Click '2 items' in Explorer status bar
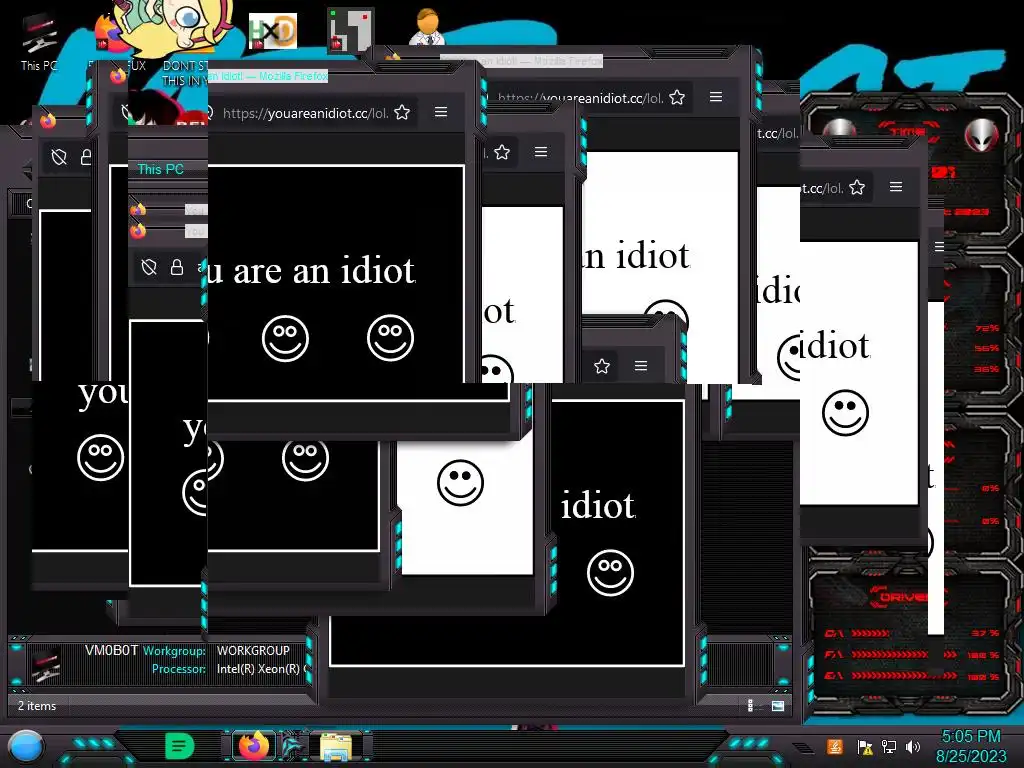Viewport: 1024px width, 768px height. point(37,706)
